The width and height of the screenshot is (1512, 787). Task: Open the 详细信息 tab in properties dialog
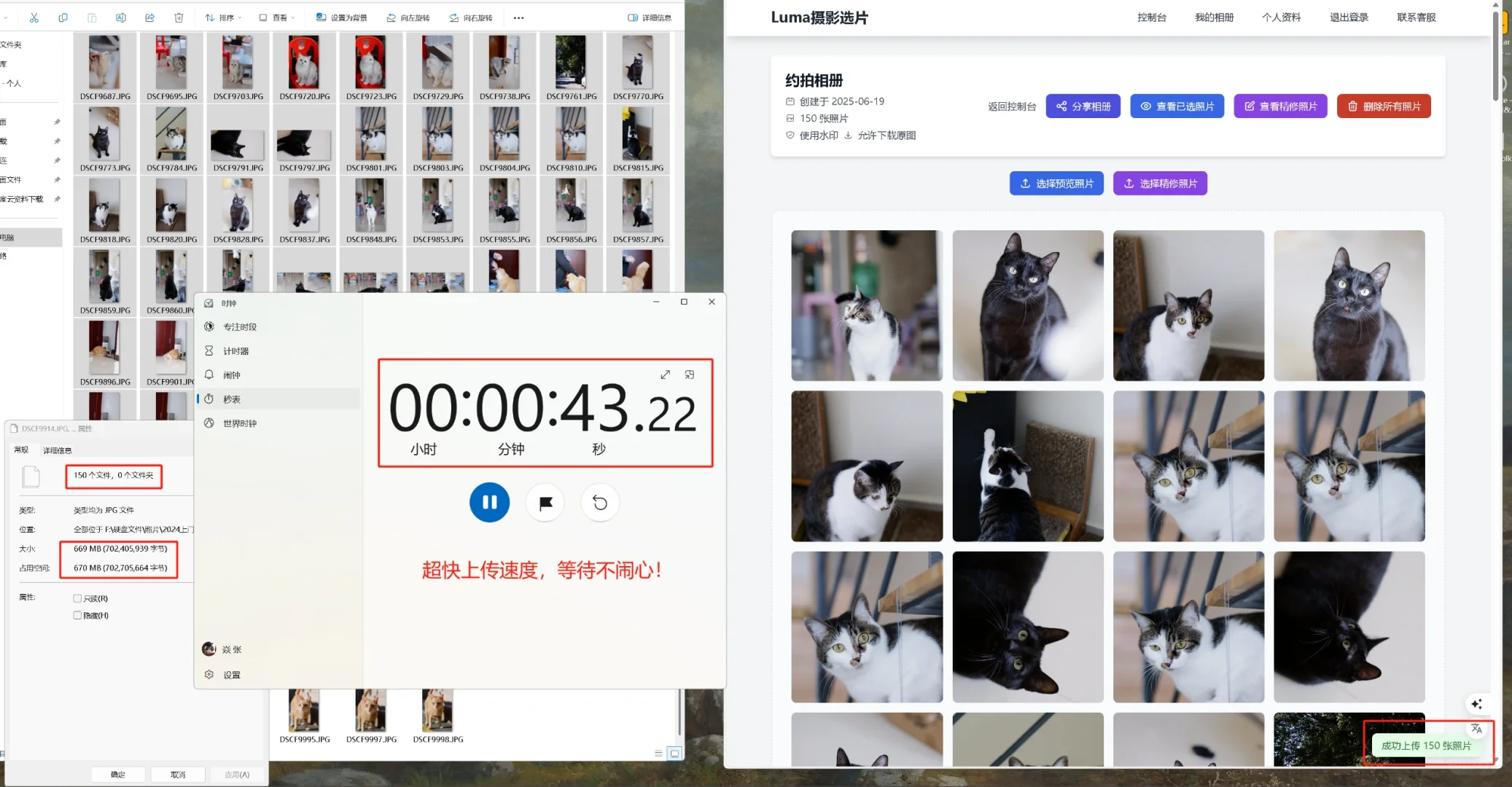(x=58, y=450)
